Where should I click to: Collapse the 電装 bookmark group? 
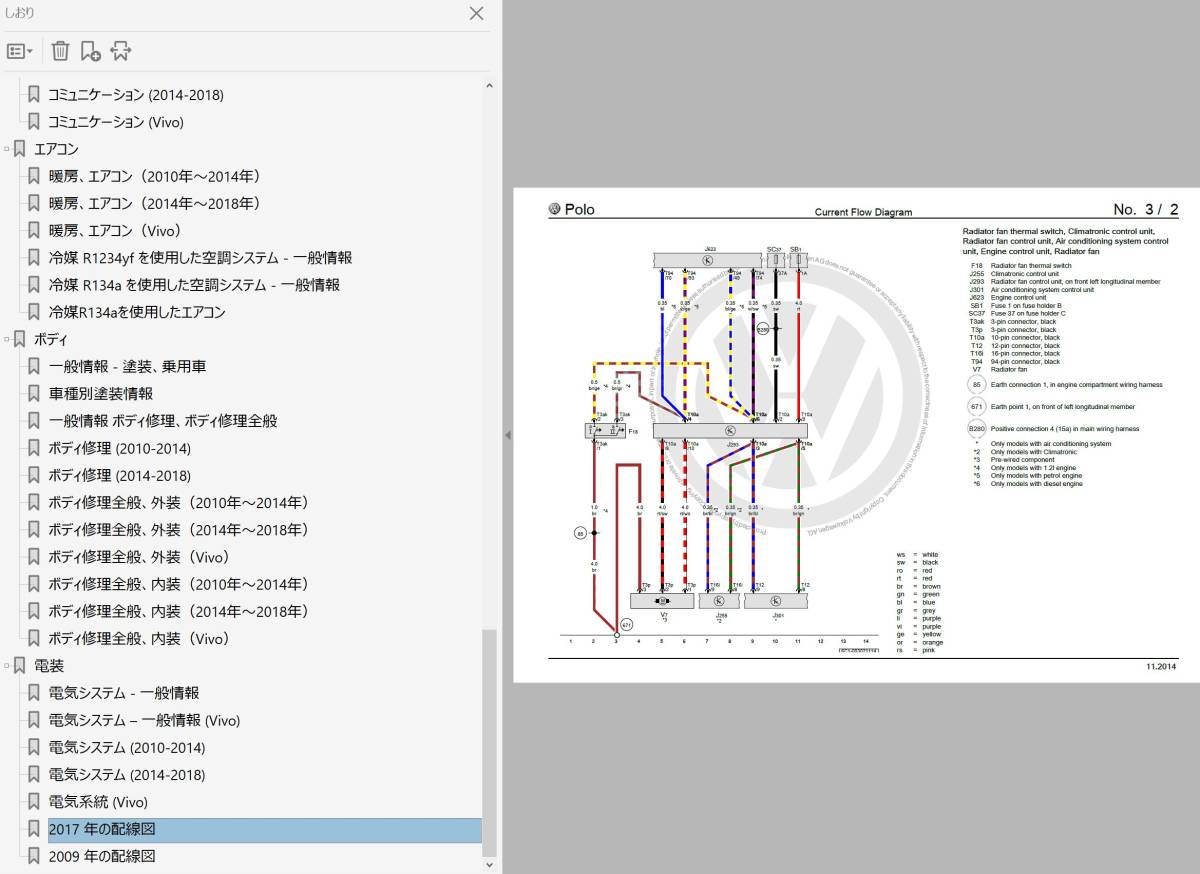(x=7, y=666)
